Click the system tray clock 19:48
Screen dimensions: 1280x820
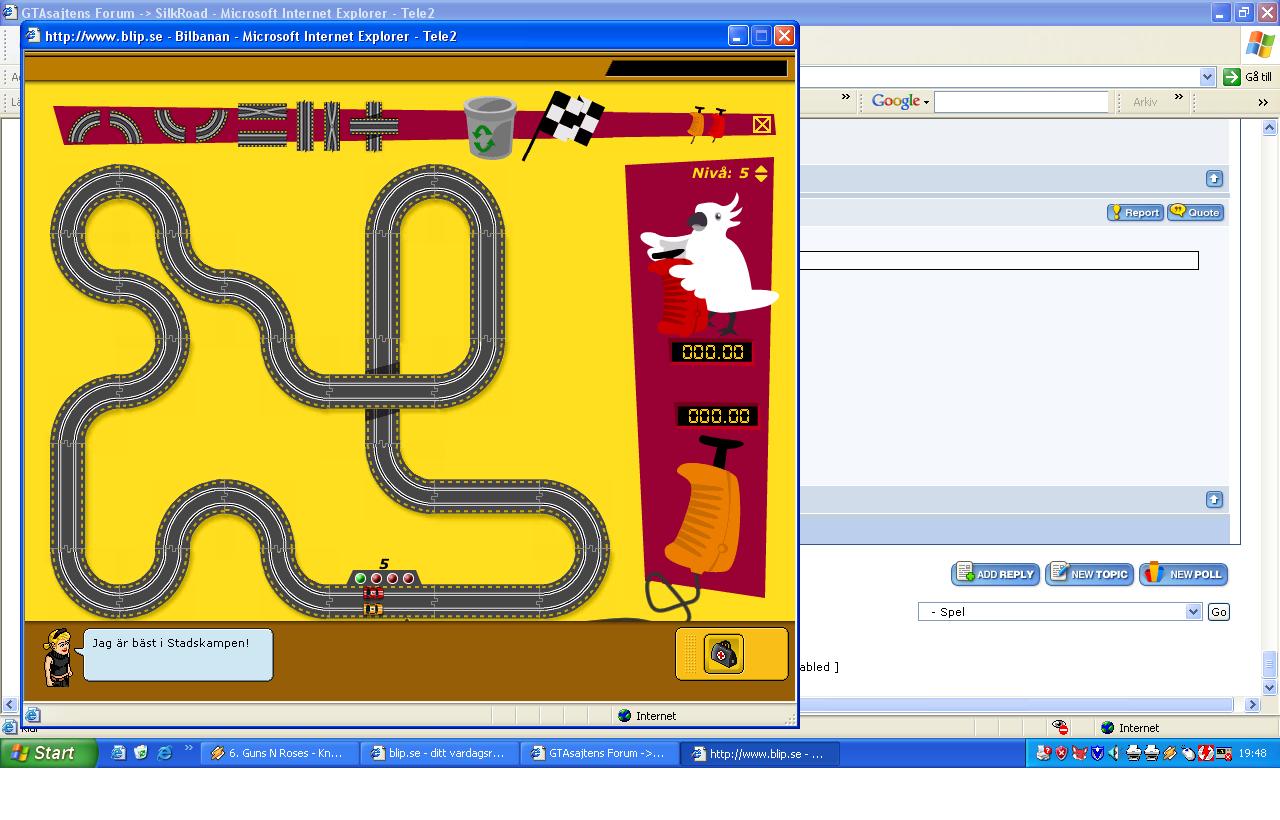point(1252,754)
